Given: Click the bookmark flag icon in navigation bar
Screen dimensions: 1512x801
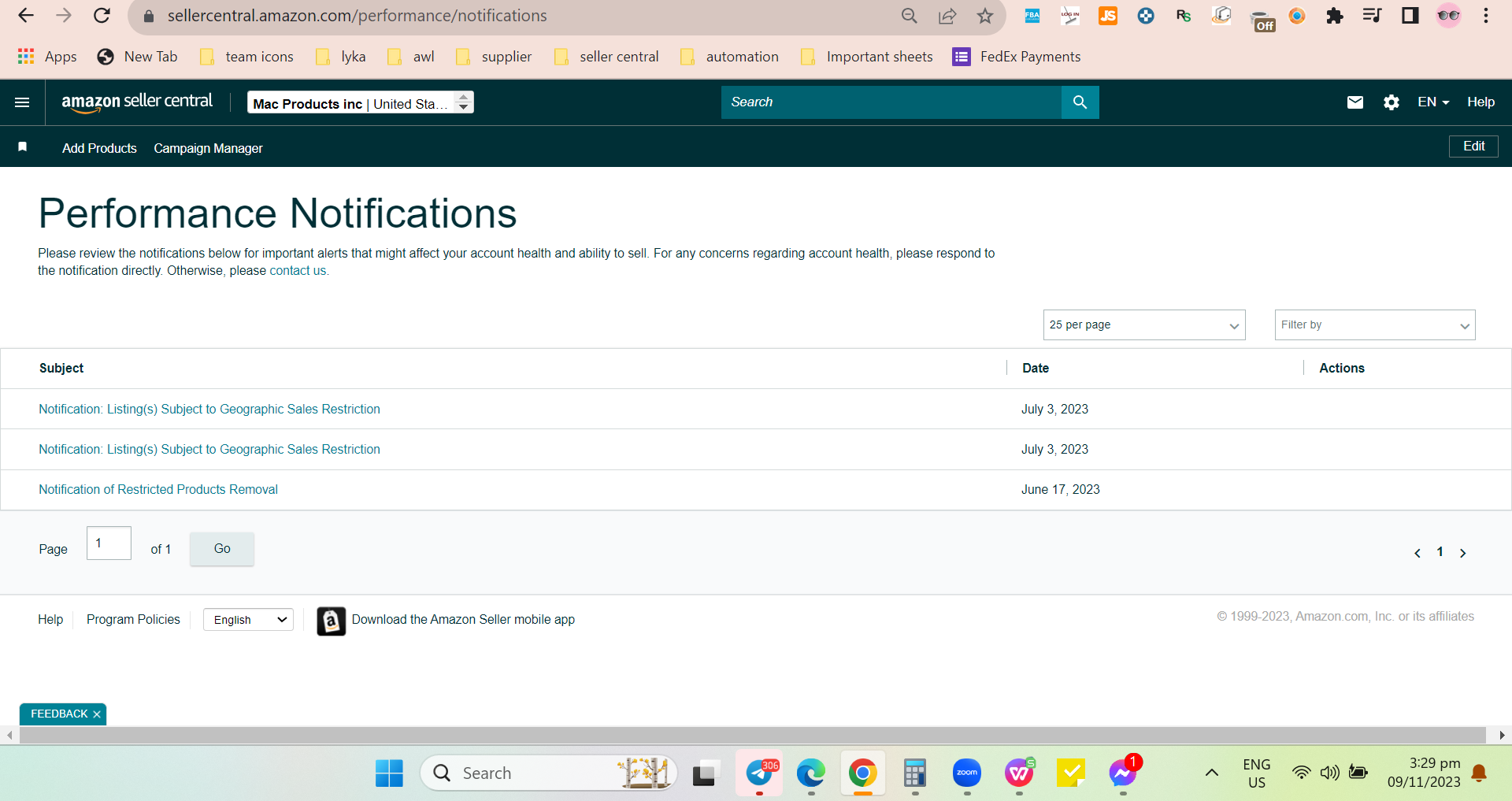Looking at the screenshot, I should point(23,147).
